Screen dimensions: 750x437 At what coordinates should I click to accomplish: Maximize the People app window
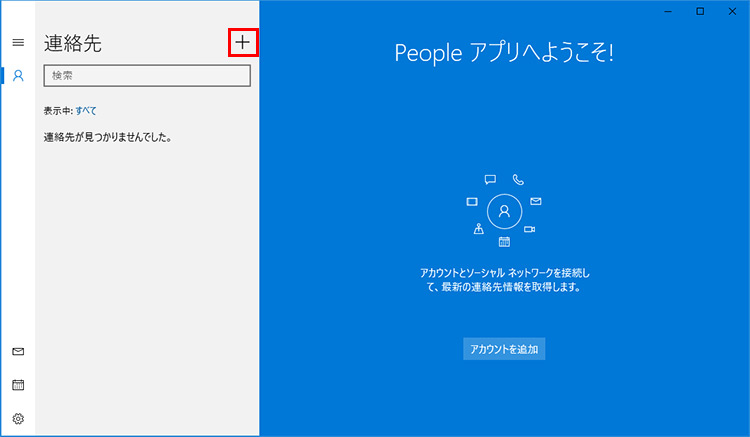coord(700,11)
